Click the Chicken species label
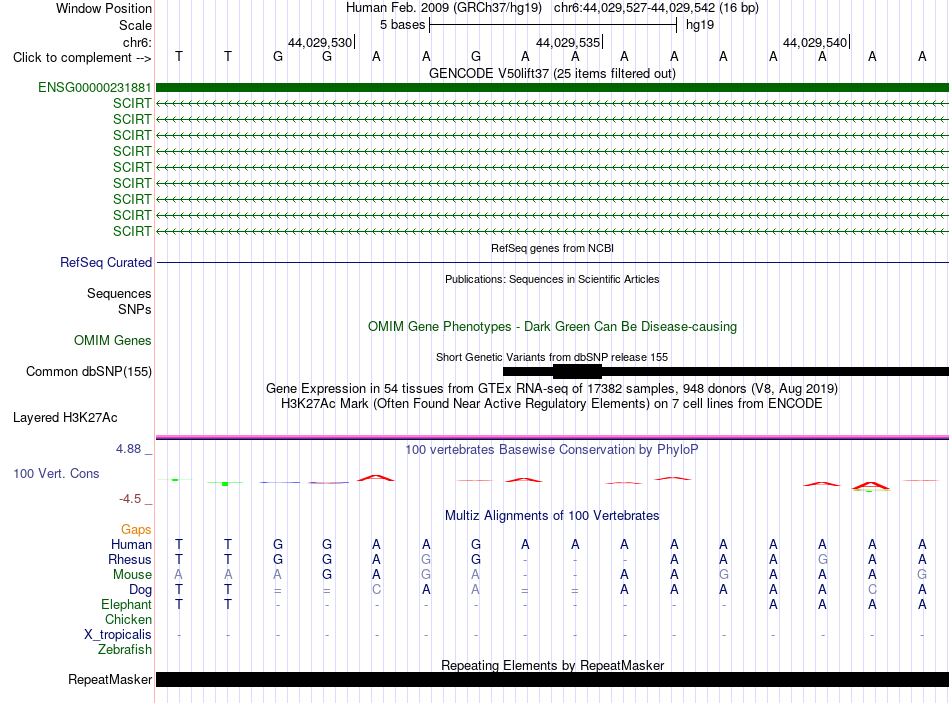 tap(128, 619)
